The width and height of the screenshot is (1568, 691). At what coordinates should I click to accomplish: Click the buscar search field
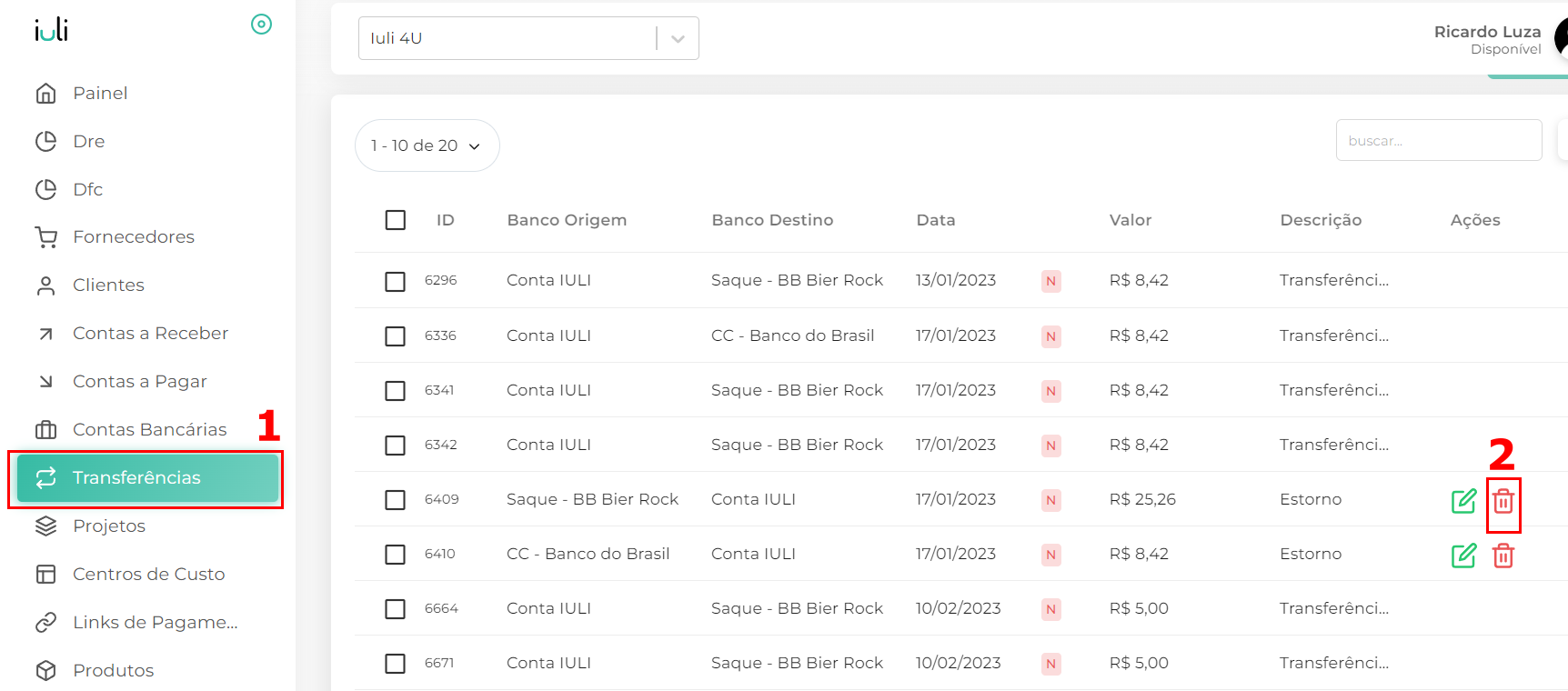(1438, 141)
